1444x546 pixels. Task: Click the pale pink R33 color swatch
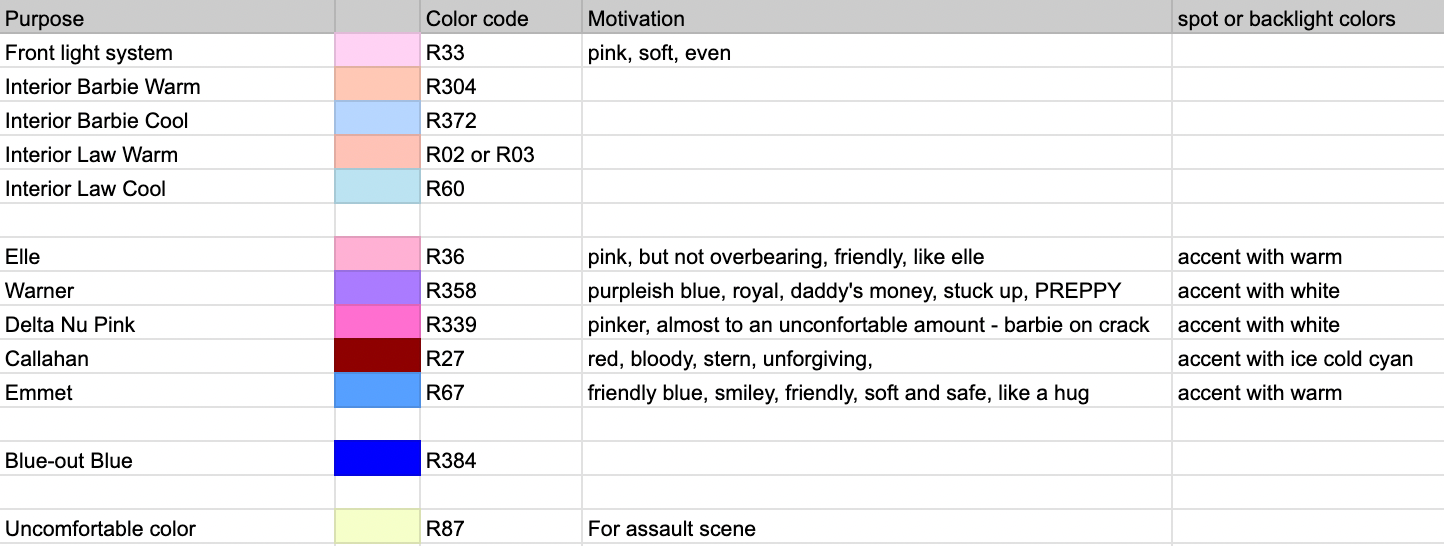377,52
